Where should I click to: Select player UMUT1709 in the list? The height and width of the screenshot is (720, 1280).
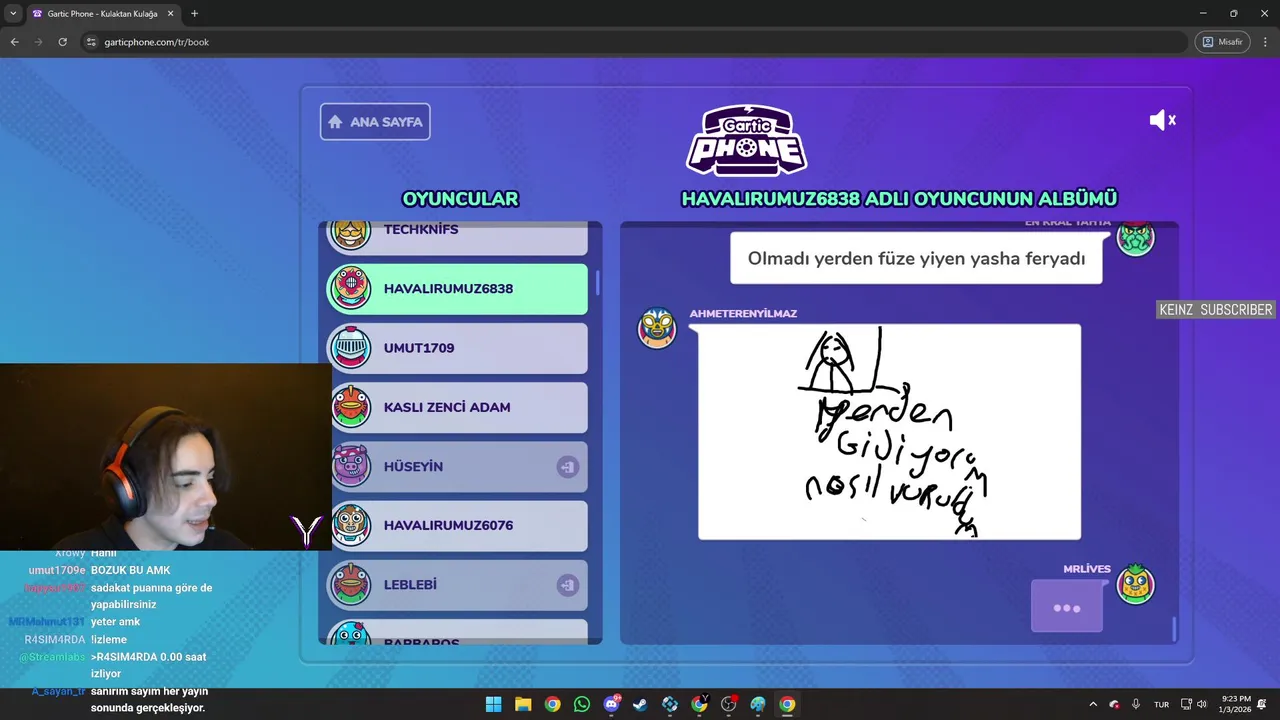(459, 348)
